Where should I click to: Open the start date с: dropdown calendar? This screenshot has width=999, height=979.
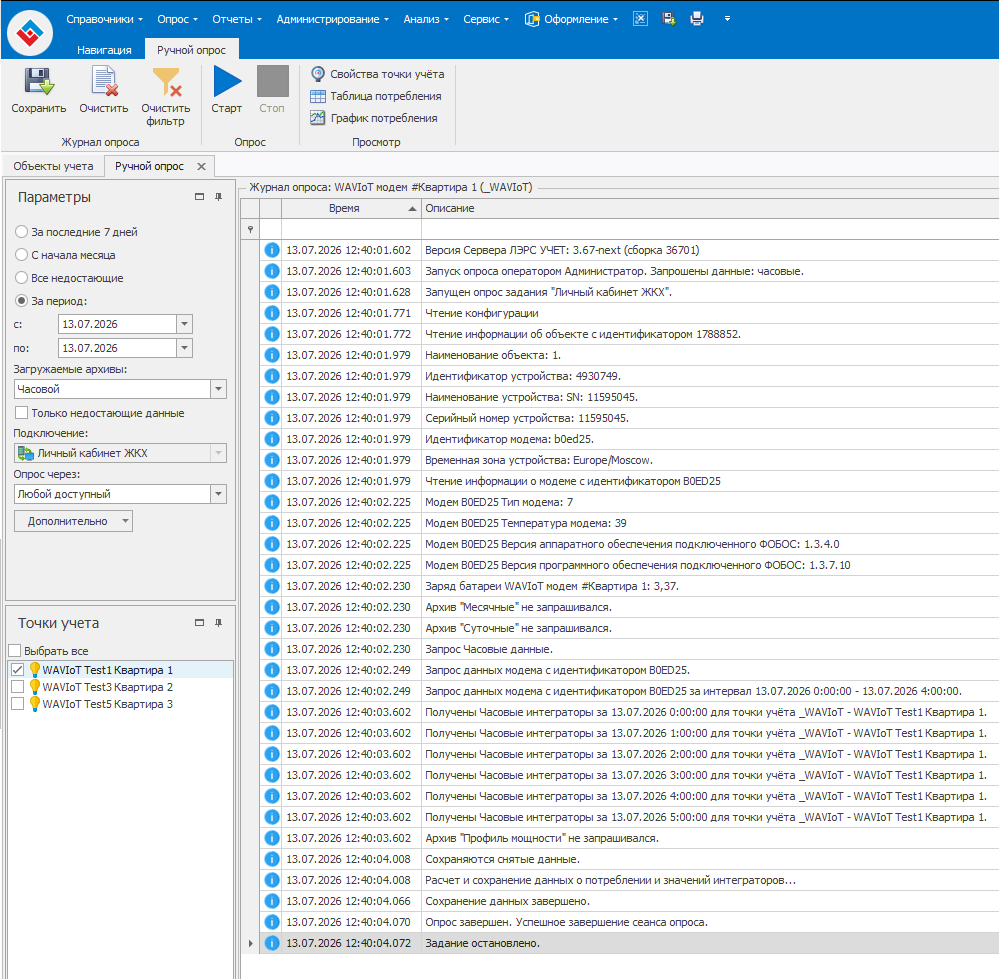(x=184, y=324)
